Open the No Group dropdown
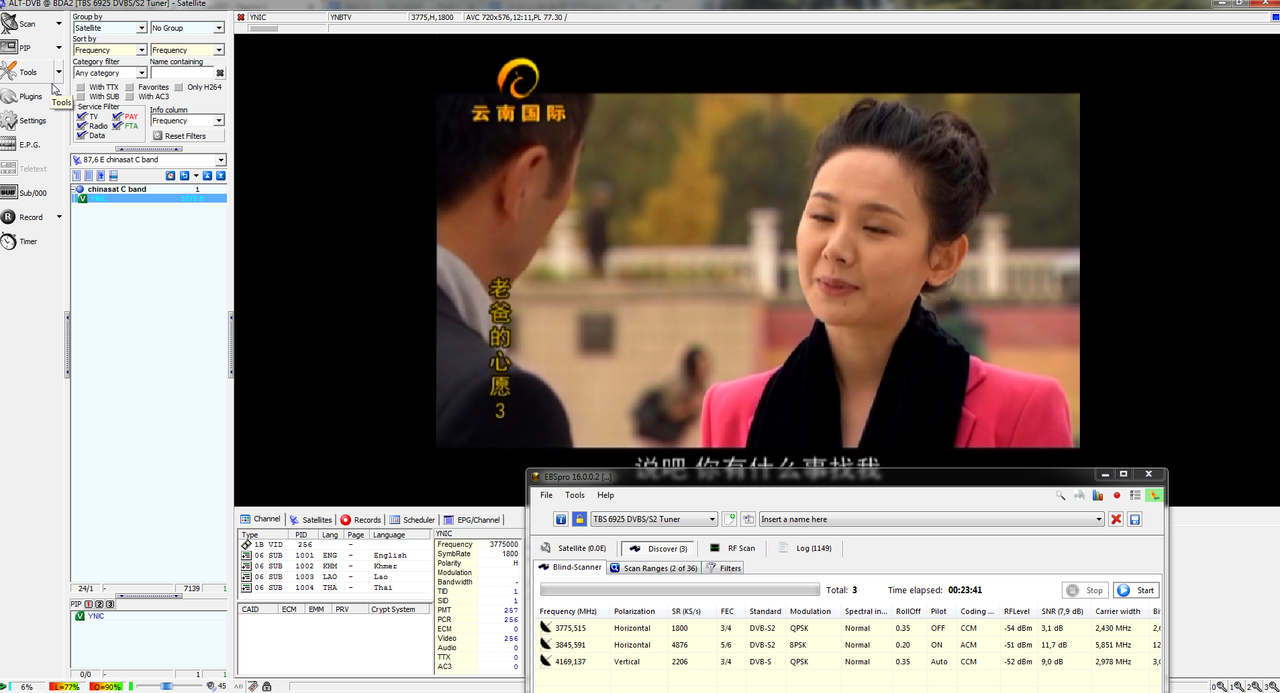This screenshot has width=1280, height=693. click(187, 28)
